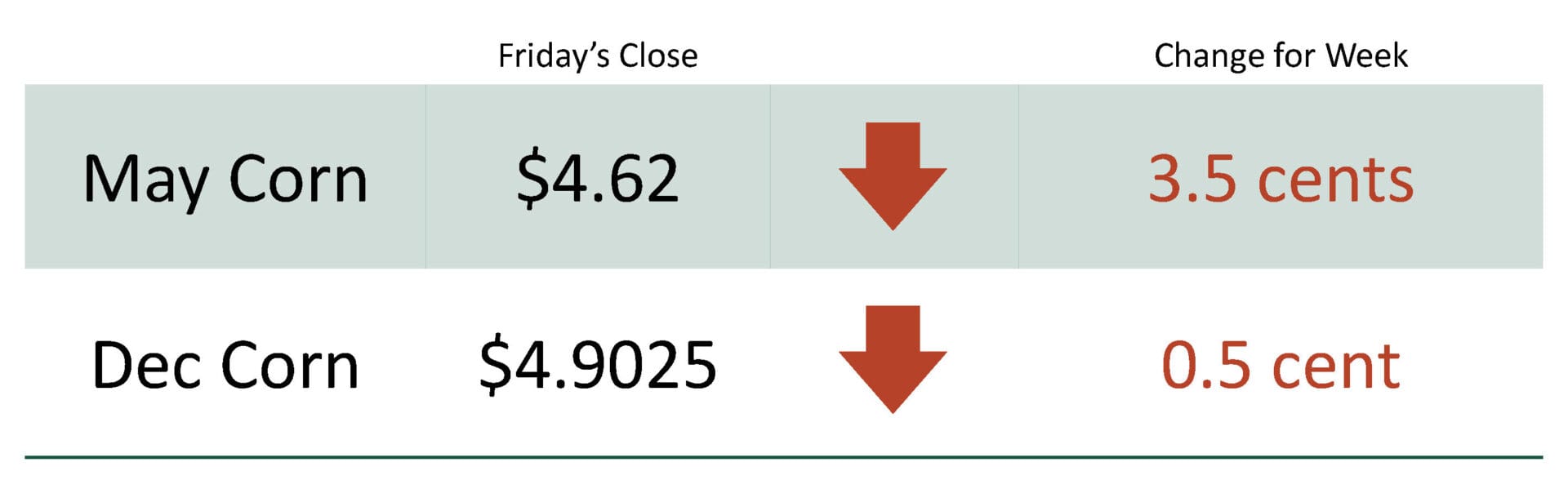
Task: Click the $4.62 closing price
Action: (598, 178)
